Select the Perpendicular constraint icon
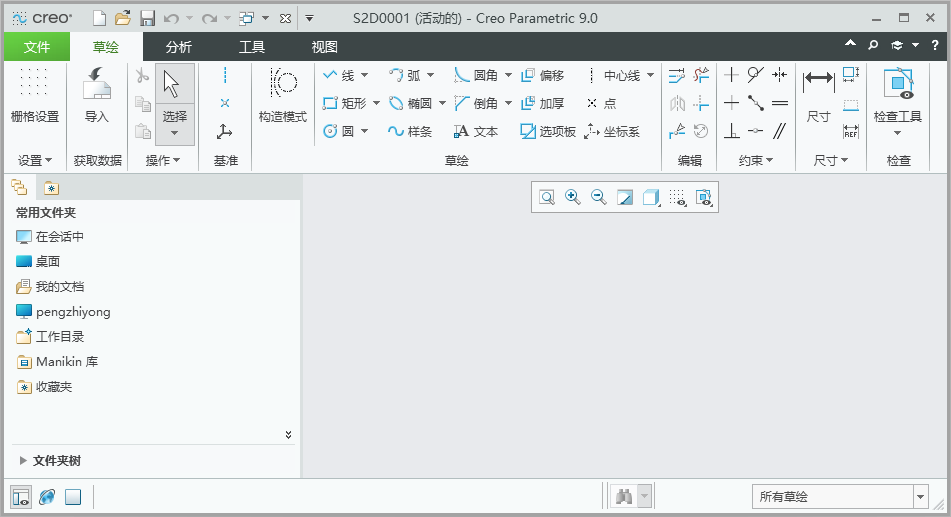Screen dimensions: 951x517 pyautogui.click(x=731, y=131)
